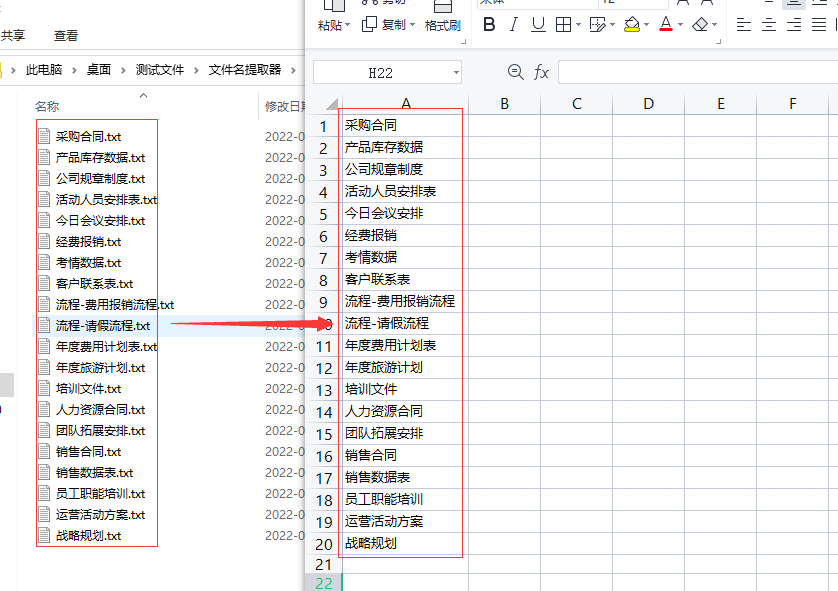Select the file 流程-请假流程.txt
This screenshot has height=591, width=838.
[102, 326]
